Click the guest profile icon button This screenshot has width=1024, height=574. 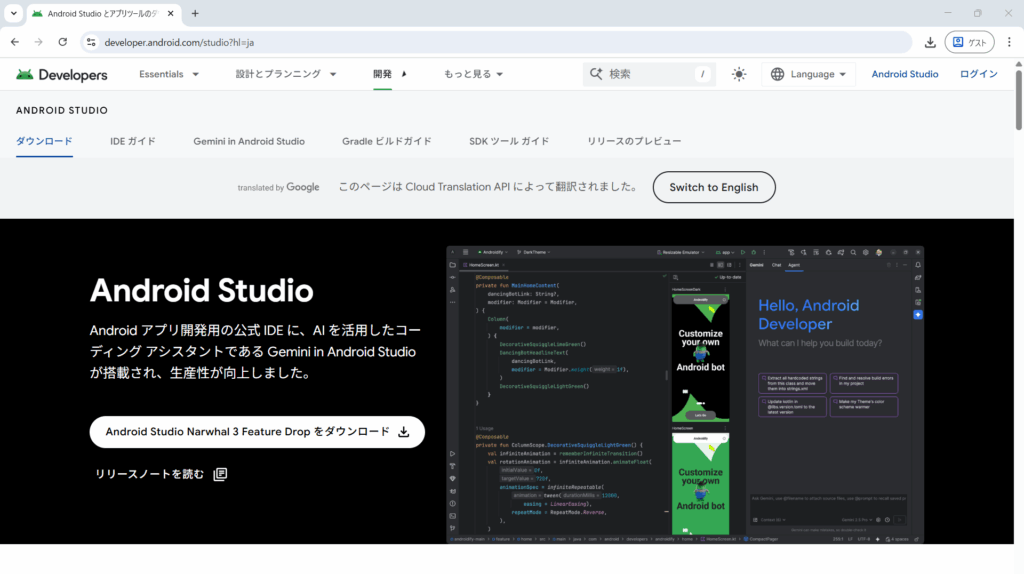click(x=969, y=42)
